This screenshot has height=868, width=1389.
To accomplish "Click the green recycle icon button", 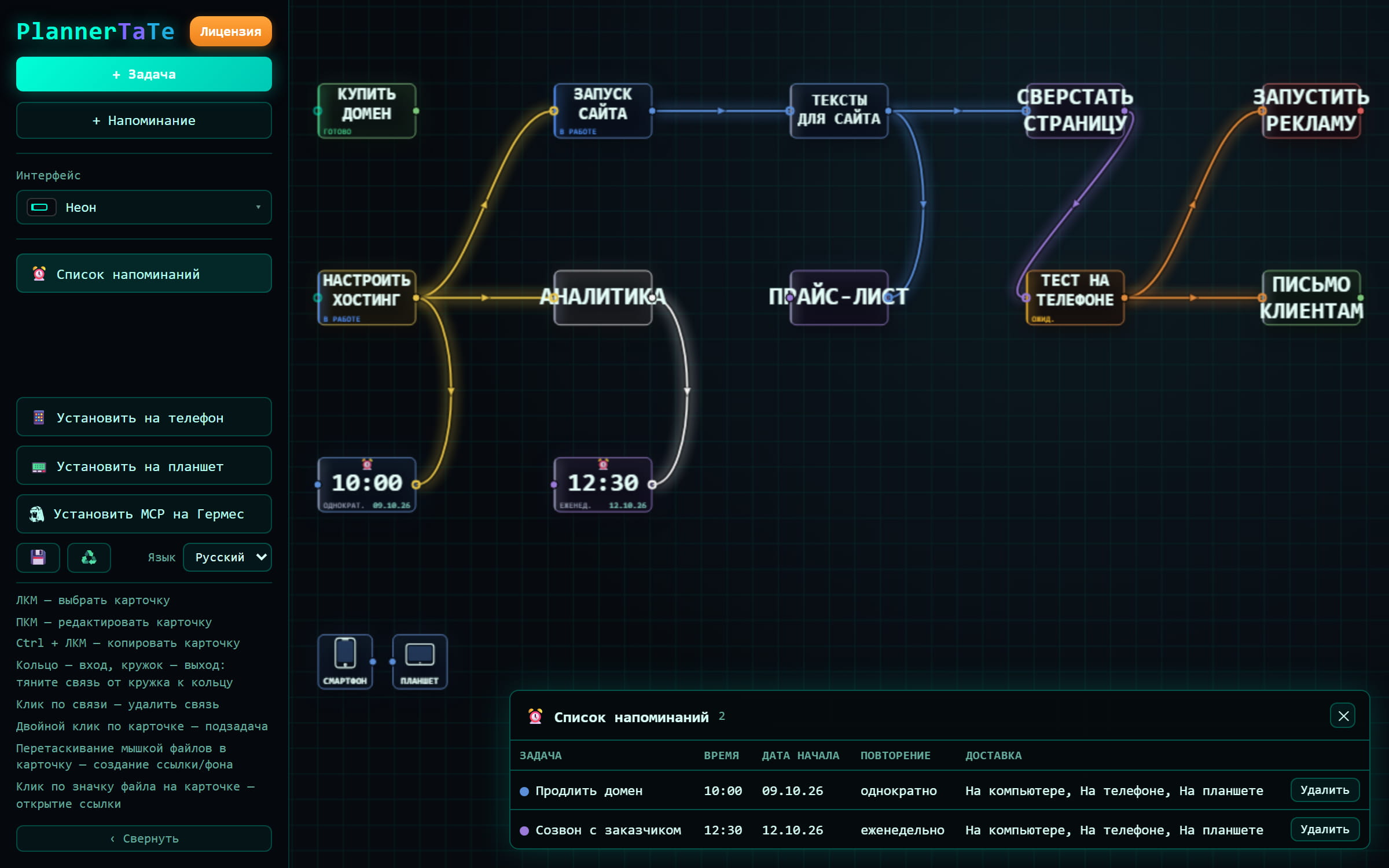I will click(89, 557).
